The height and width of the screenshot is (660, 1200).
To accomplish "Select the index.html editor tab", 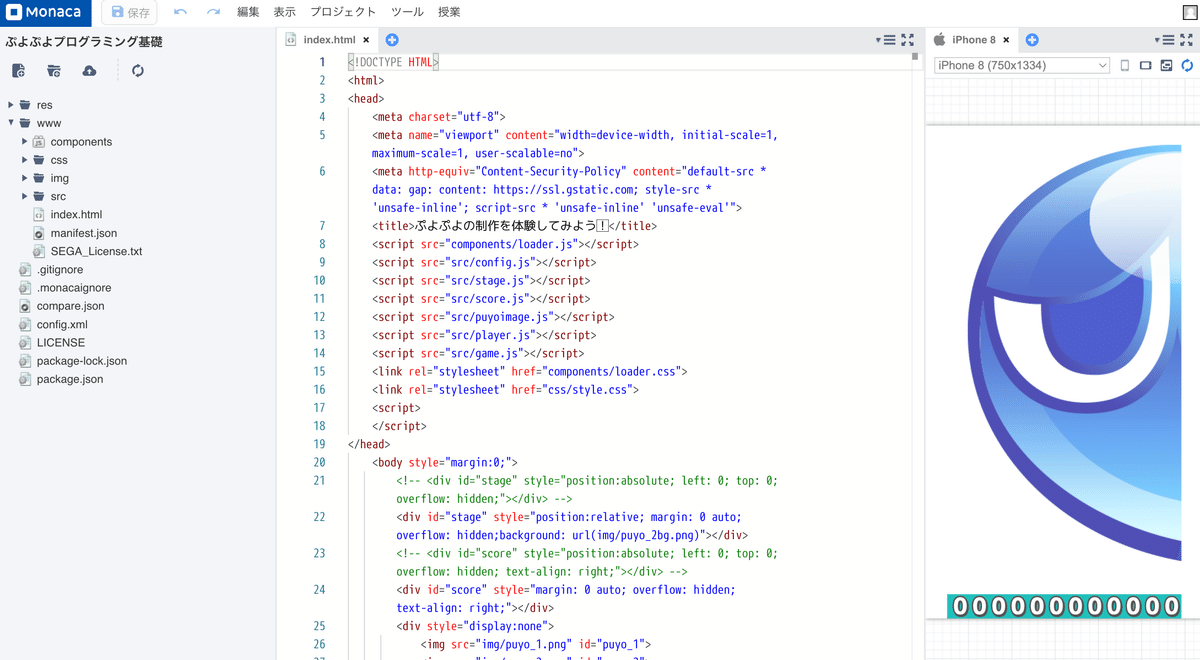I will pos(328,40).
